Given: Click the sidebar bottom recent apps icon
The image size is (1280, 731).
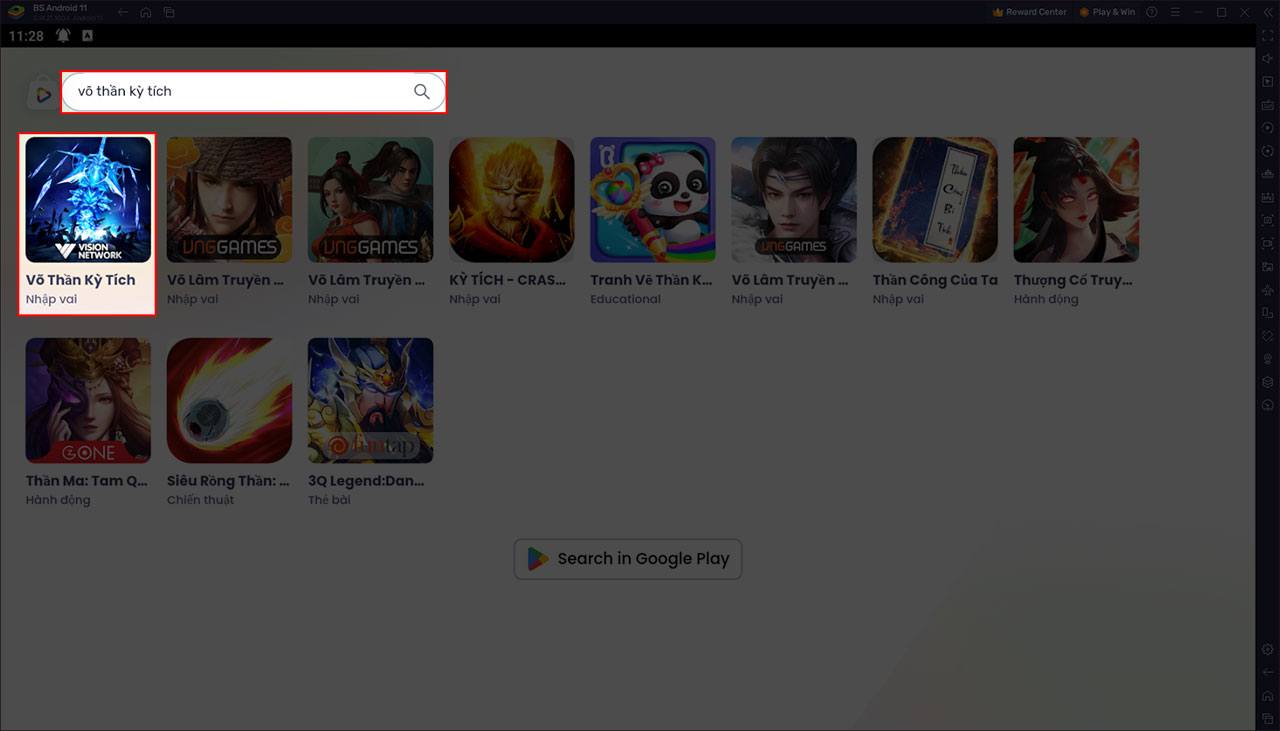Looking at the screenshot, I should (1267, 717).
